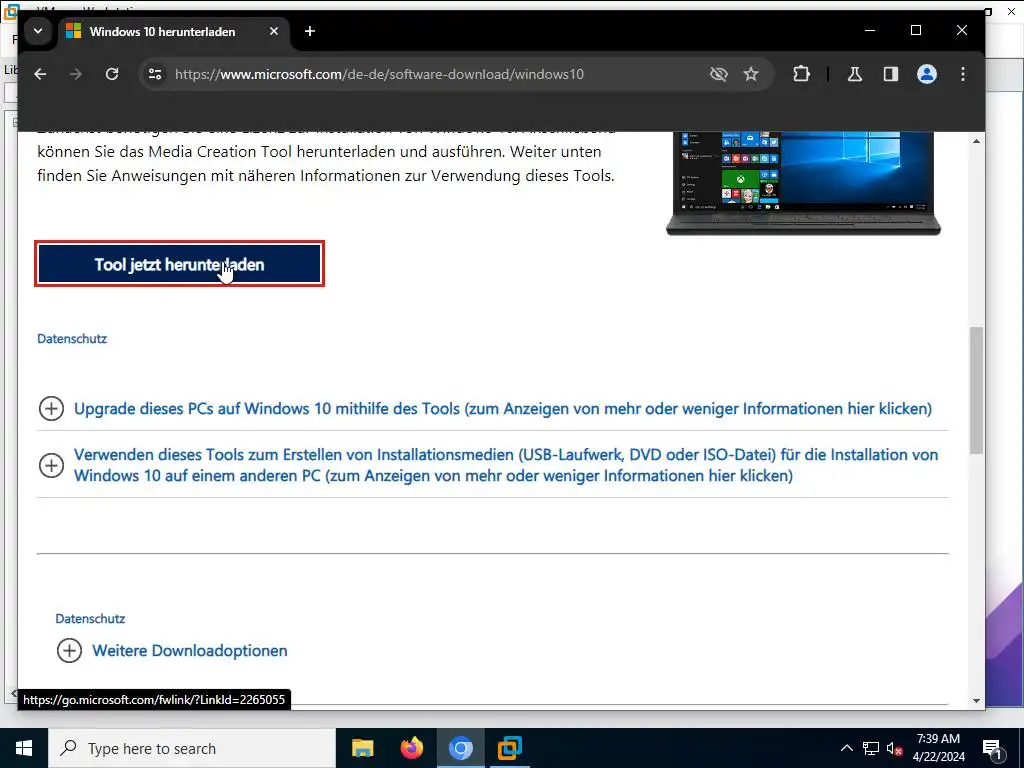The height and width of the screenshot is (768, 1024).
Task: Open the Weitere Downloadoptionen link
Action: pyautogui.click(x=190, y=650)
